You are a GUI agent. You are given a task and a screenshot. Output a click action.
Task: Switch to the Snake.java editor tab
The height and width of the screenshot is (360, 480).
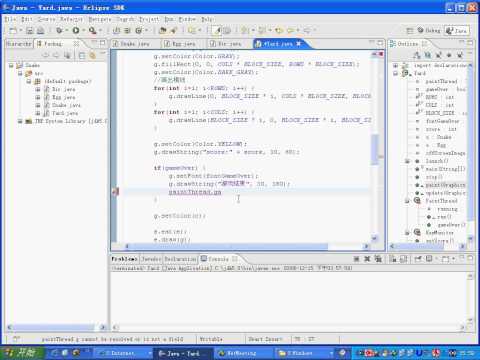[x=131, y=44]
